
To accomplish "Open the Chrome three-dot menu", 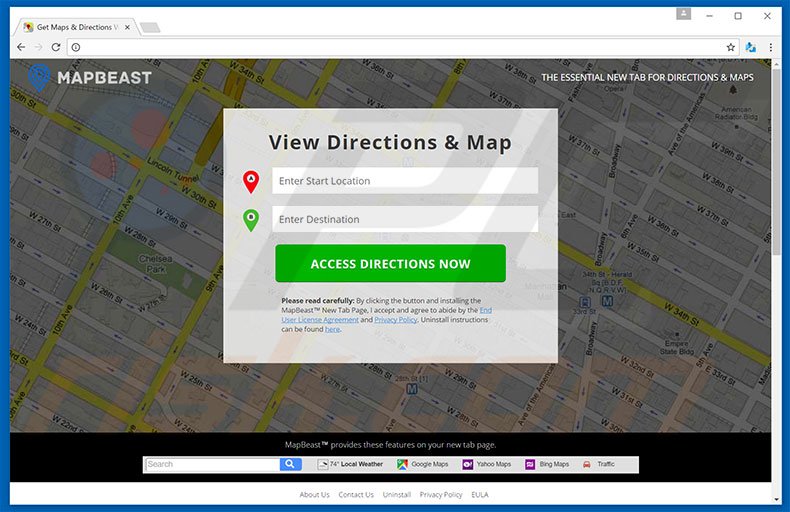I will [770, 47].
